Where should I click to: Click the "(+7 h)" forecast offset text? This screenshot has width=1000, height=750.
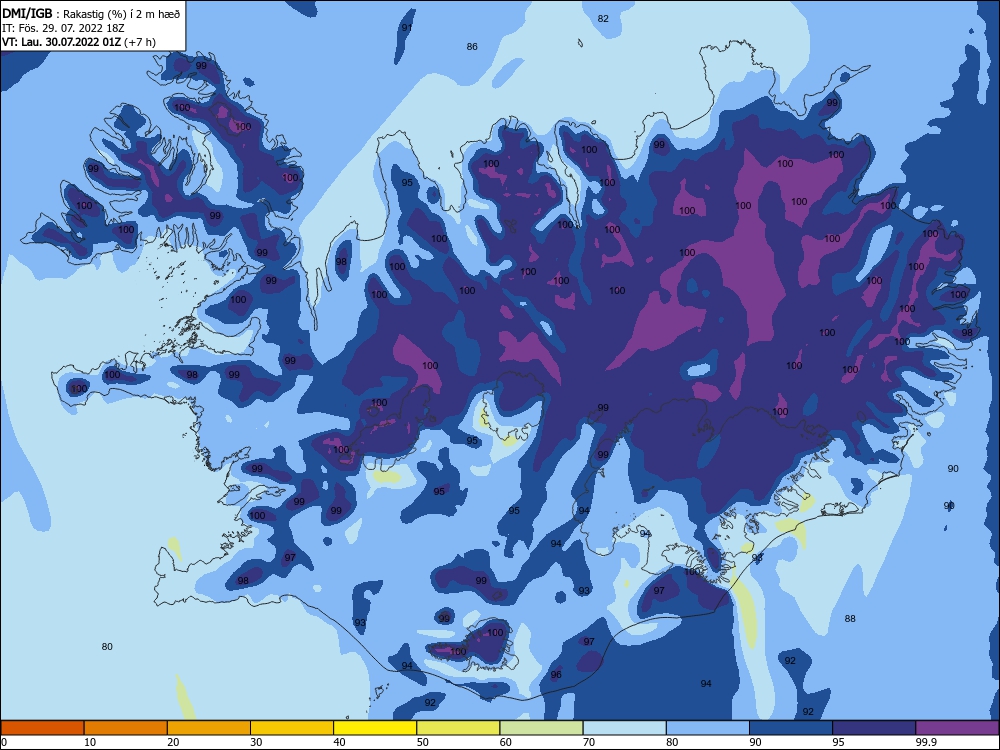140,42
